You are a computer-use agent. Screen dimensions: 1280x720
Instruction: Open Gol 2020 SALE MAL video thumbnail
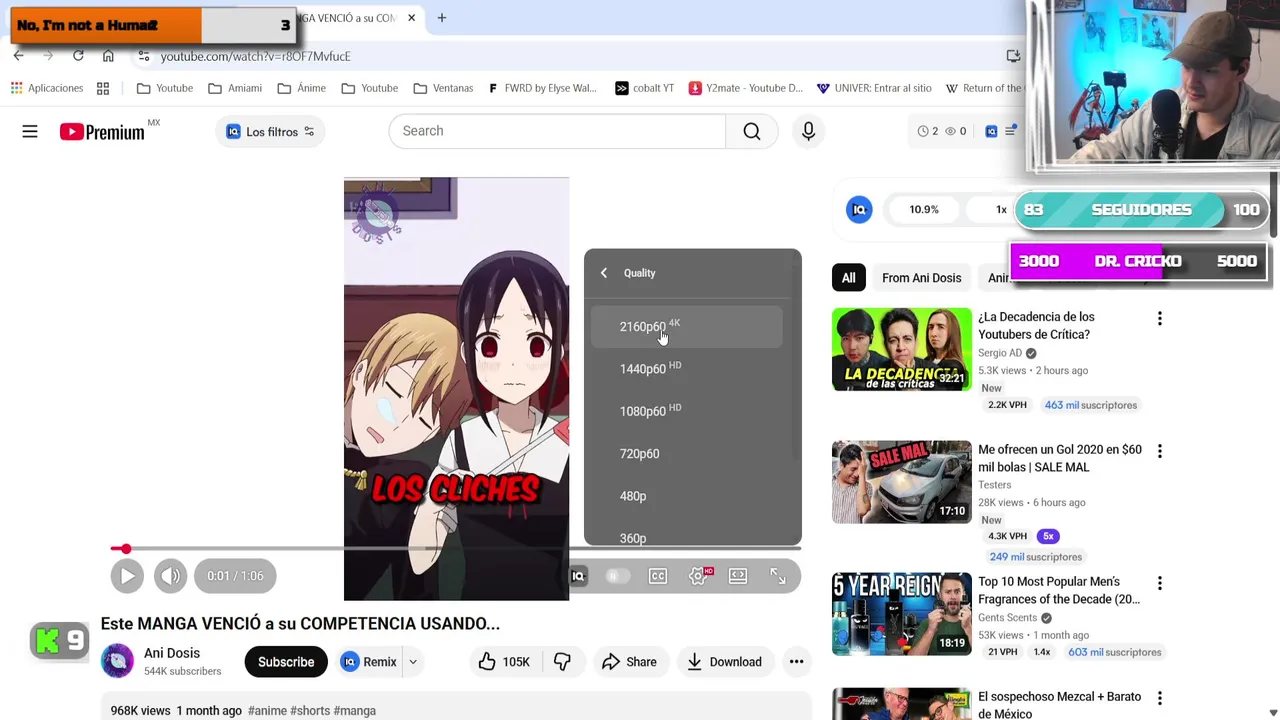(x=901, y=482)
